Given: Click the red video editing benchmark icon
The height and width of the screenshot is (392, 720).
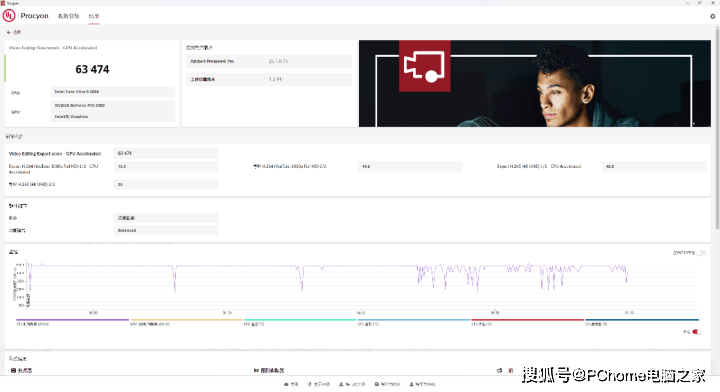Looking at the screenshot, I should point(424,66).
